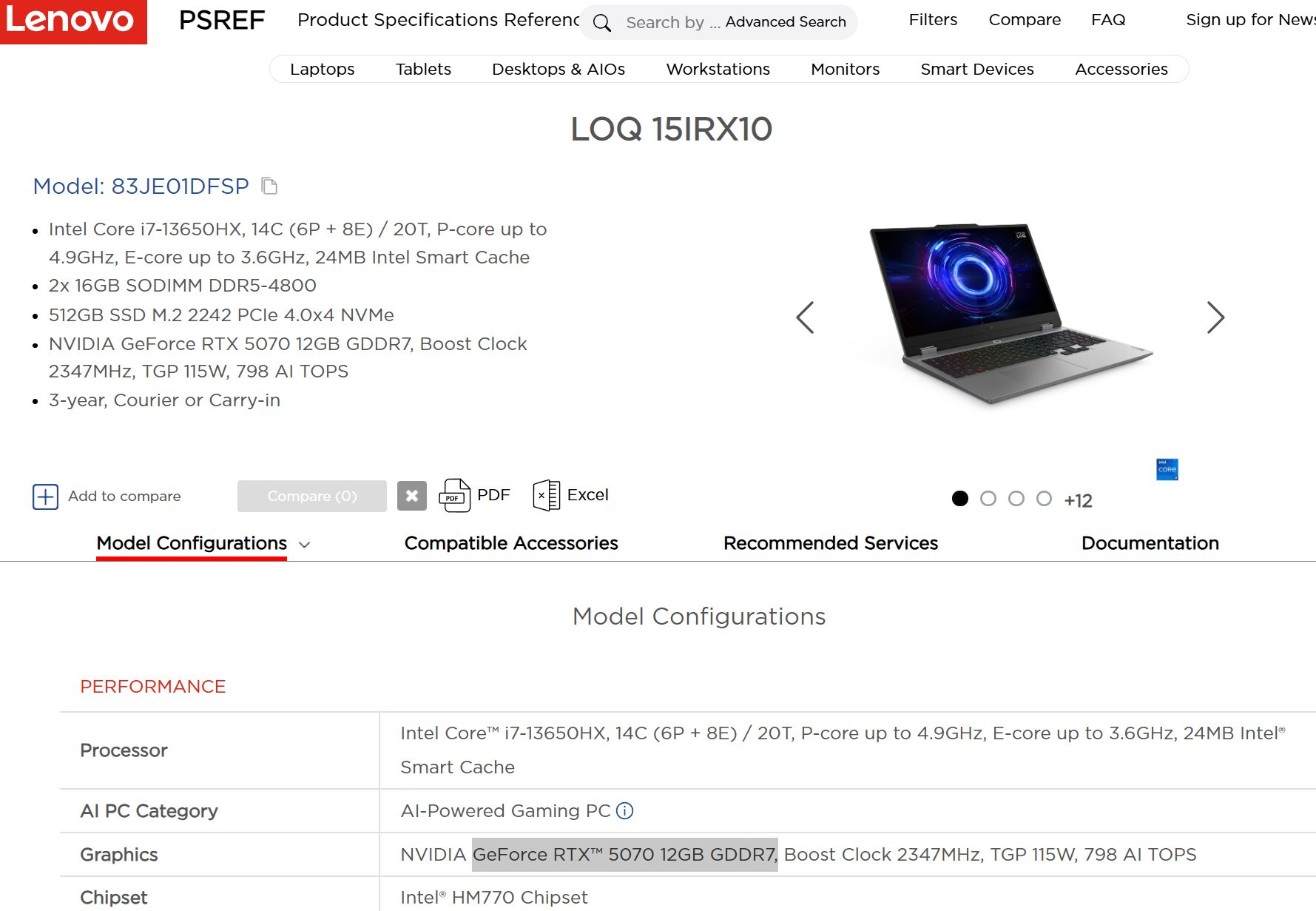The image size is (1316, 911).
Task: Export specs with the Excel icon
Action: pos(546,495)
